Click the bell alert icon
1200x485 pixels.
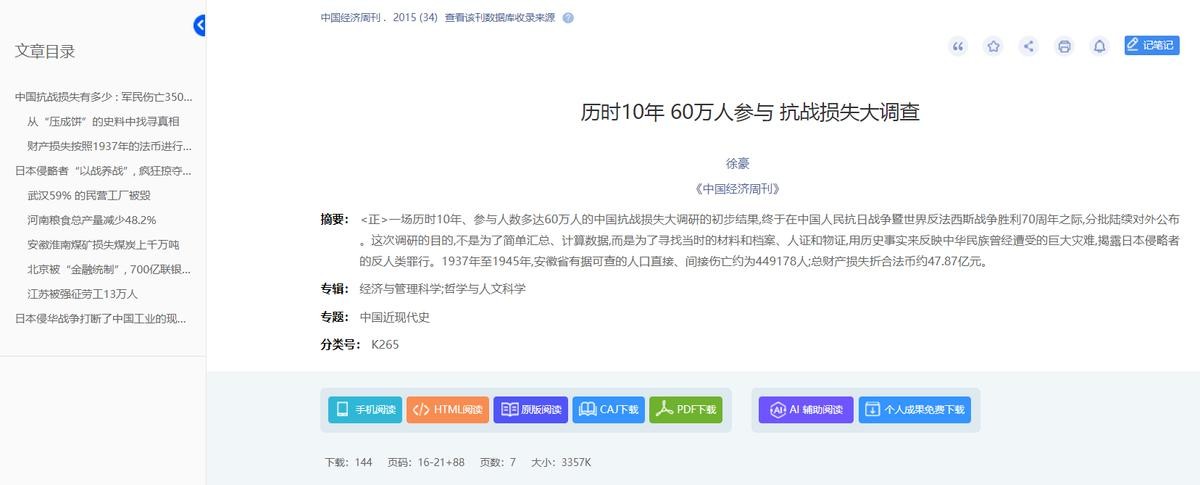pos(1099,46)
